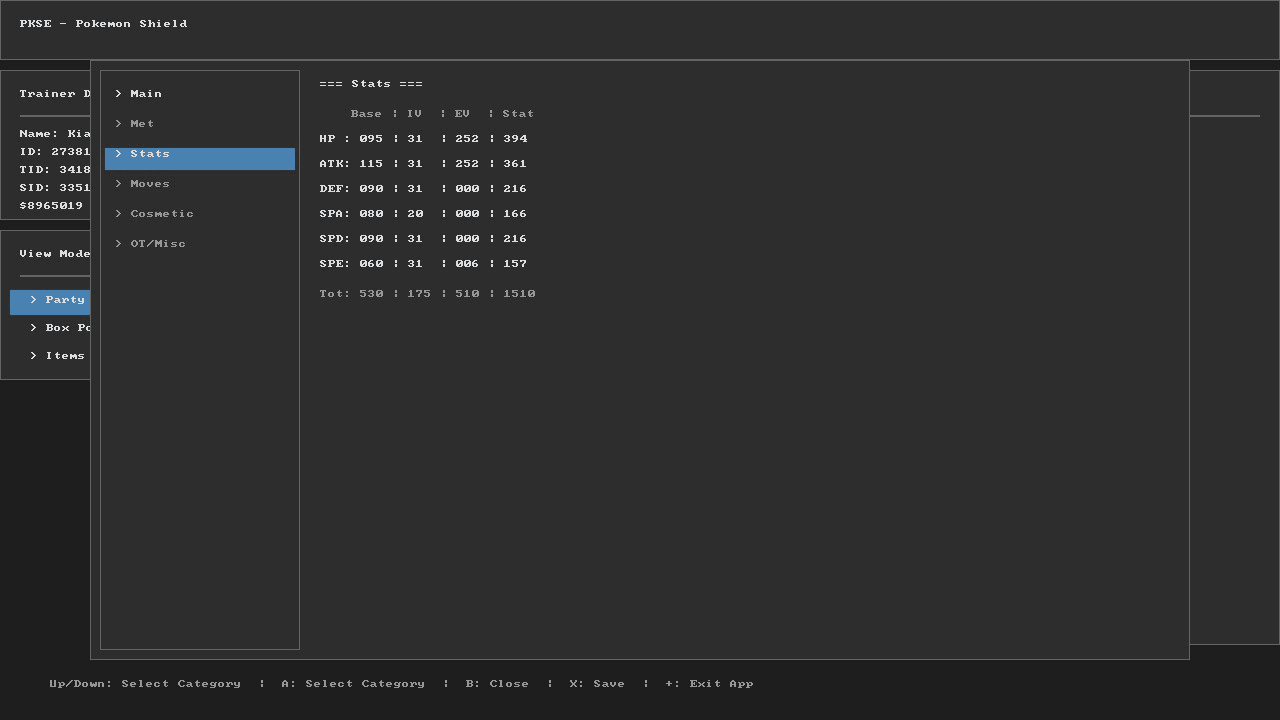The height and width of the screenshot is (720, 1280).
Task: Click the "A: Select Category" hint
Action: (353, 684)
